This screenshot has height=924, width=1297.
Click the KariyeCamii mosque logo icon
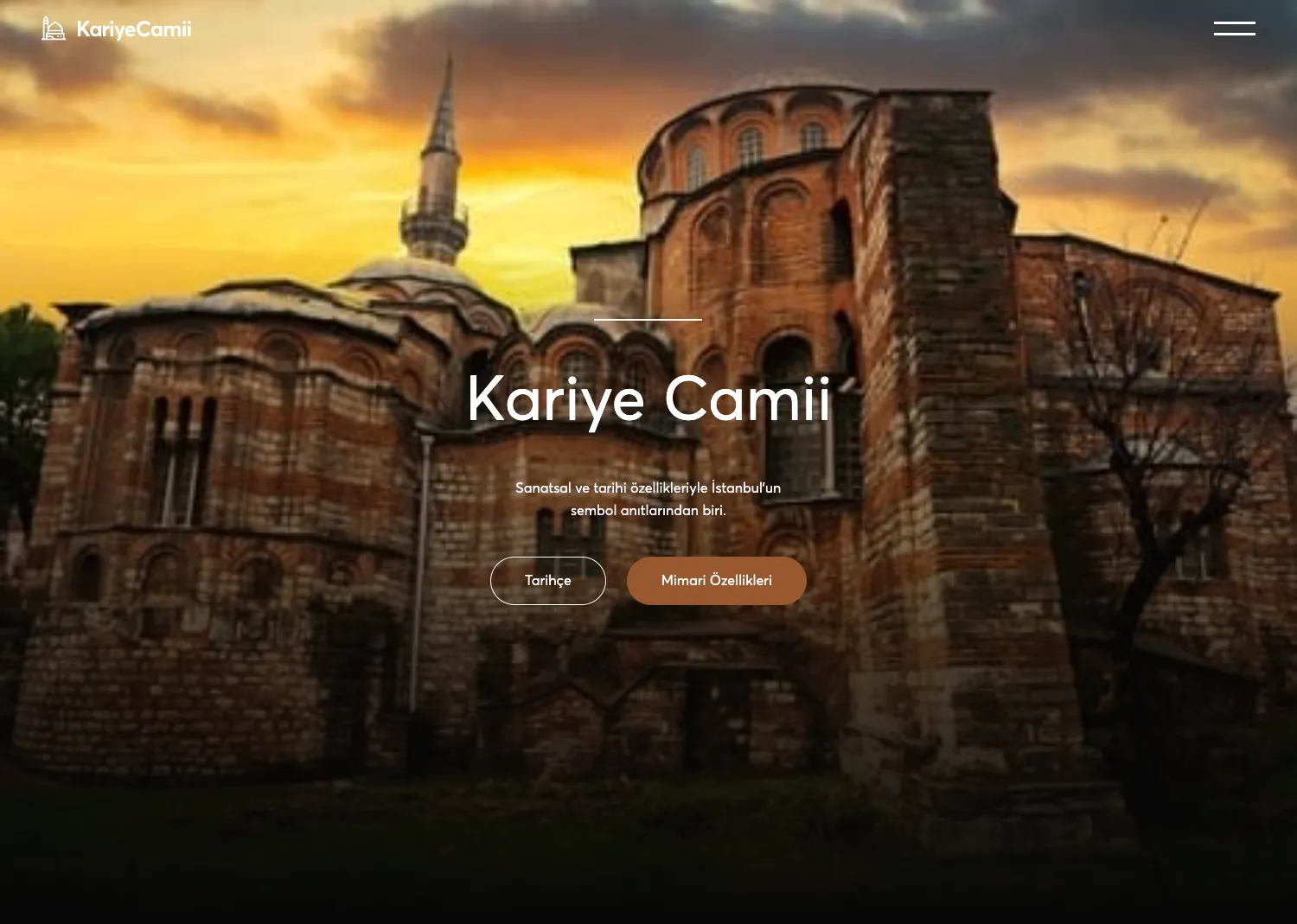point(54,29)
